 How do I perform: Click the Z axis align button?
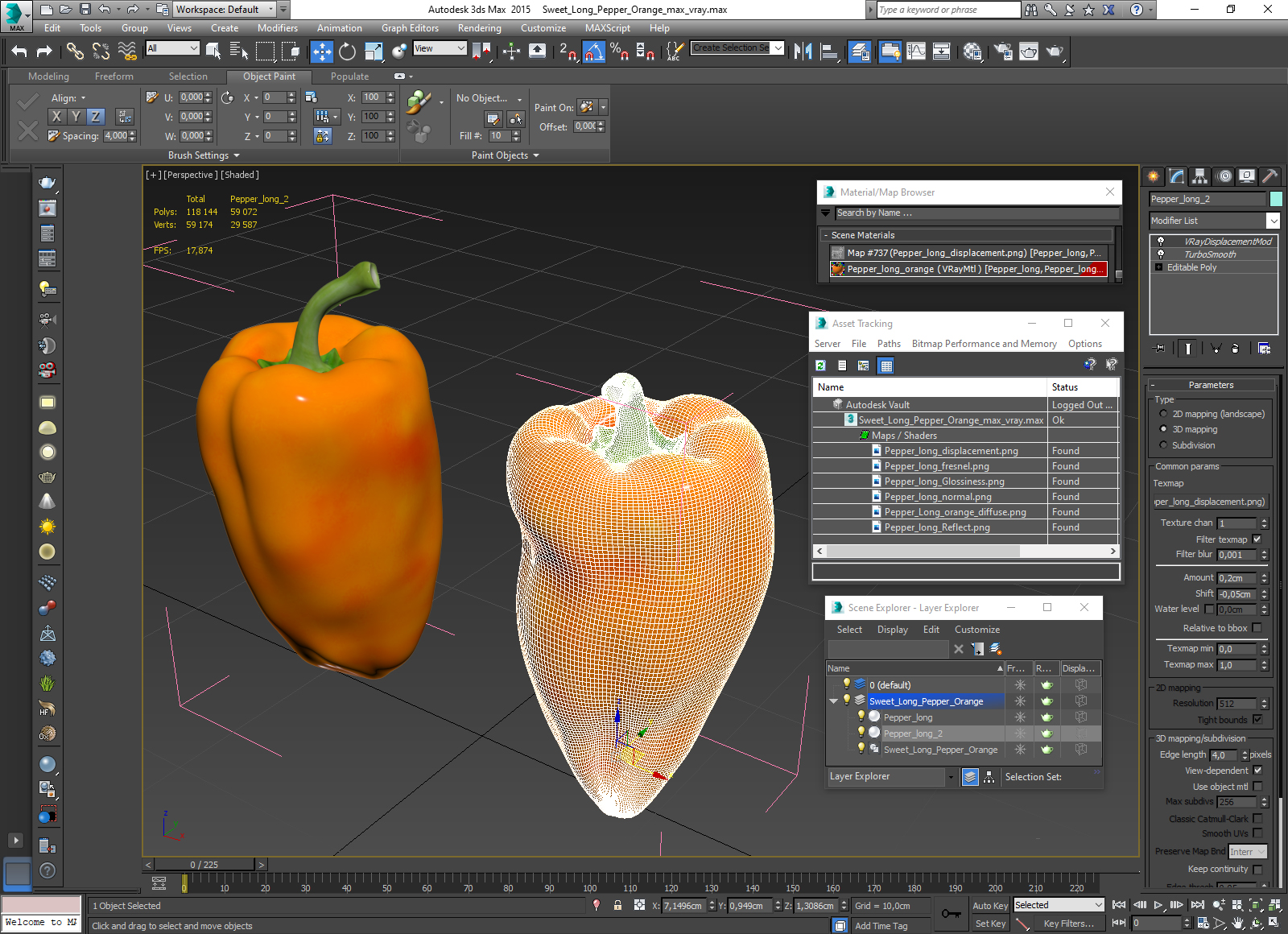coord(95,116)
